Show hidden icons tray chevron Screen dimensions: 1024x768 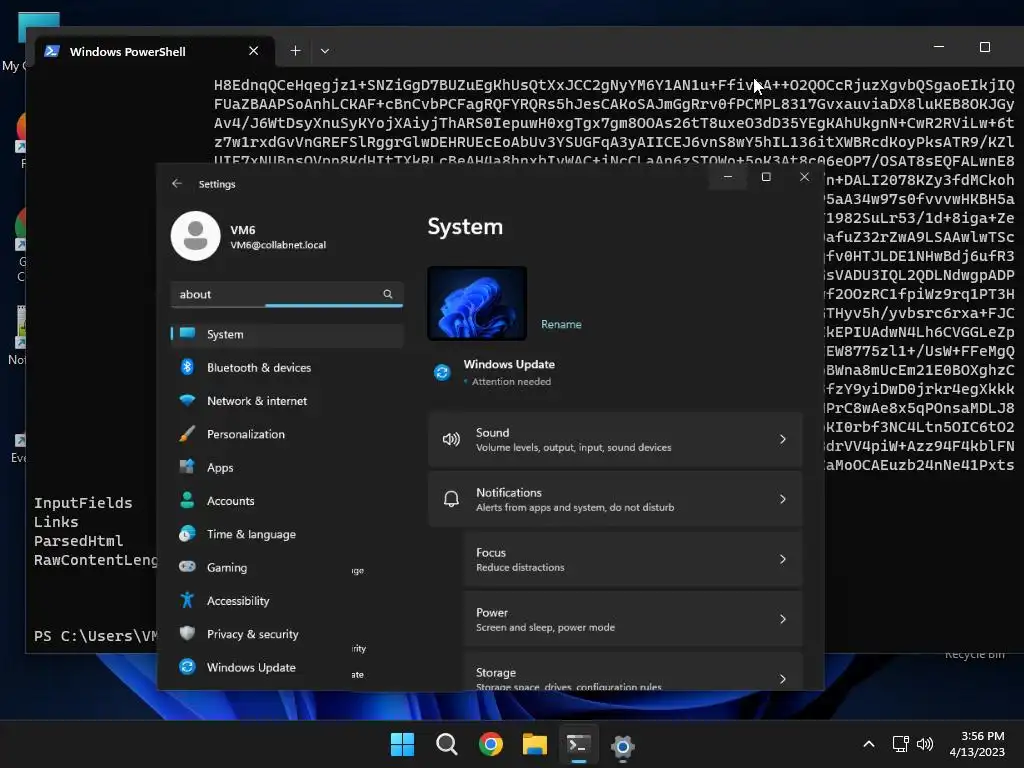coord(869,744)
